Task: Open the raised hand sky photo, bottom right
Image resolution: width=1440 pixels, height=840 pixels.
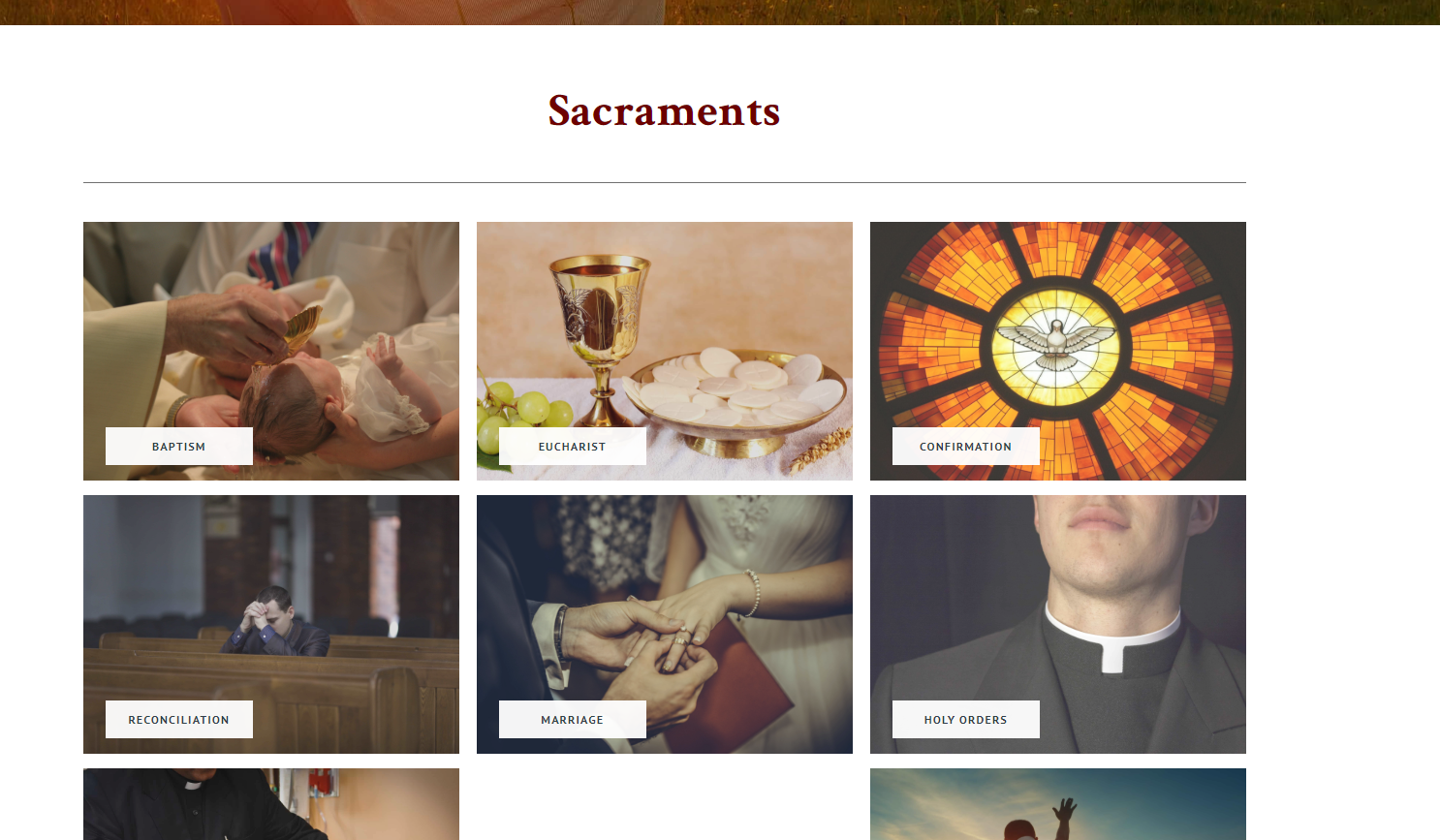Action: [1058, 804]
